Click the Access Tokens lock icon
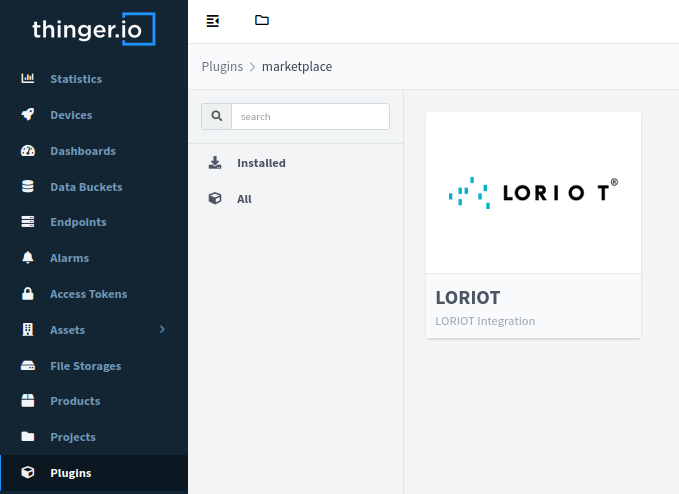This screenshot has width=679, height=494. [28, 294]
